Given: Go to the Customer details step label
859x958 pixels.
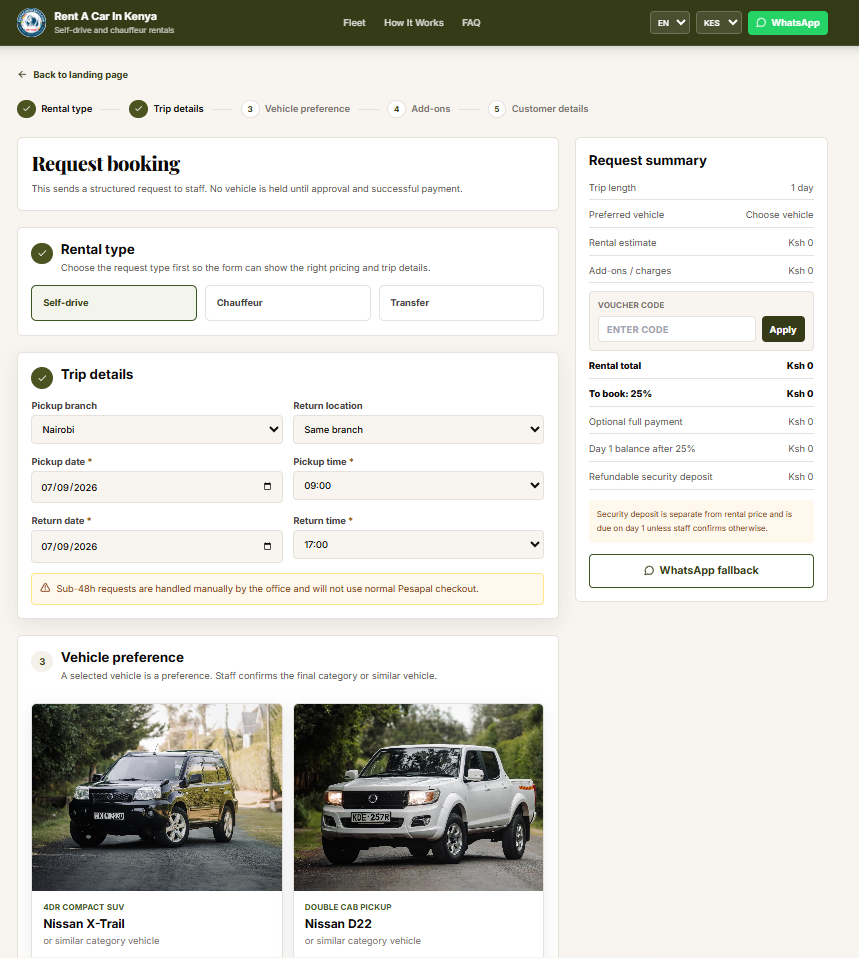Looking at the screenshot, I should pyautogui.click(x=550, y=109).
